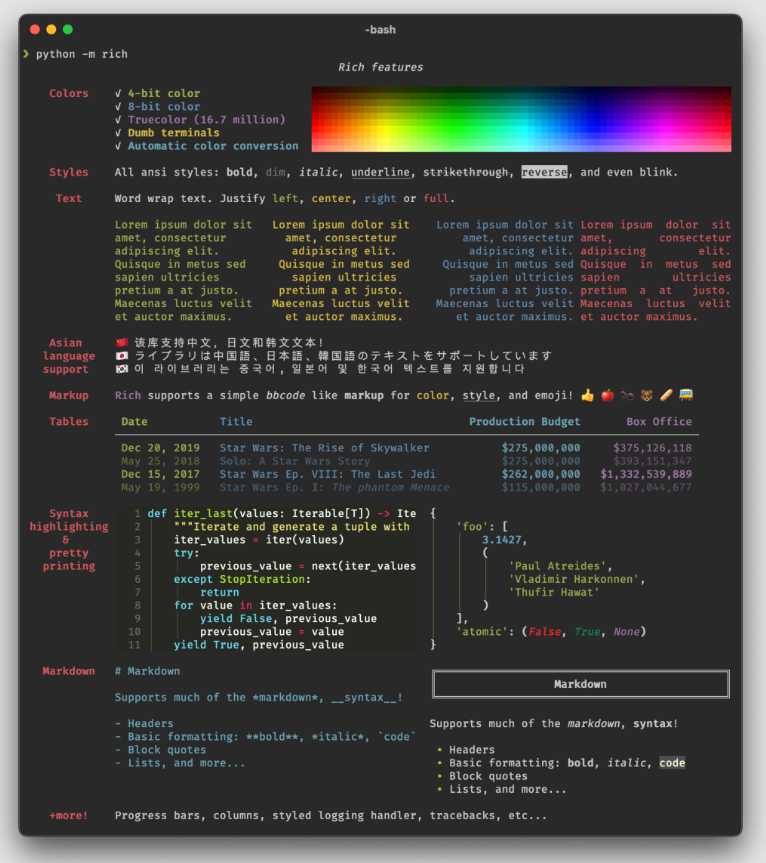Click the 'Title' table column header
766x863 pixels.
pos(236,422)
